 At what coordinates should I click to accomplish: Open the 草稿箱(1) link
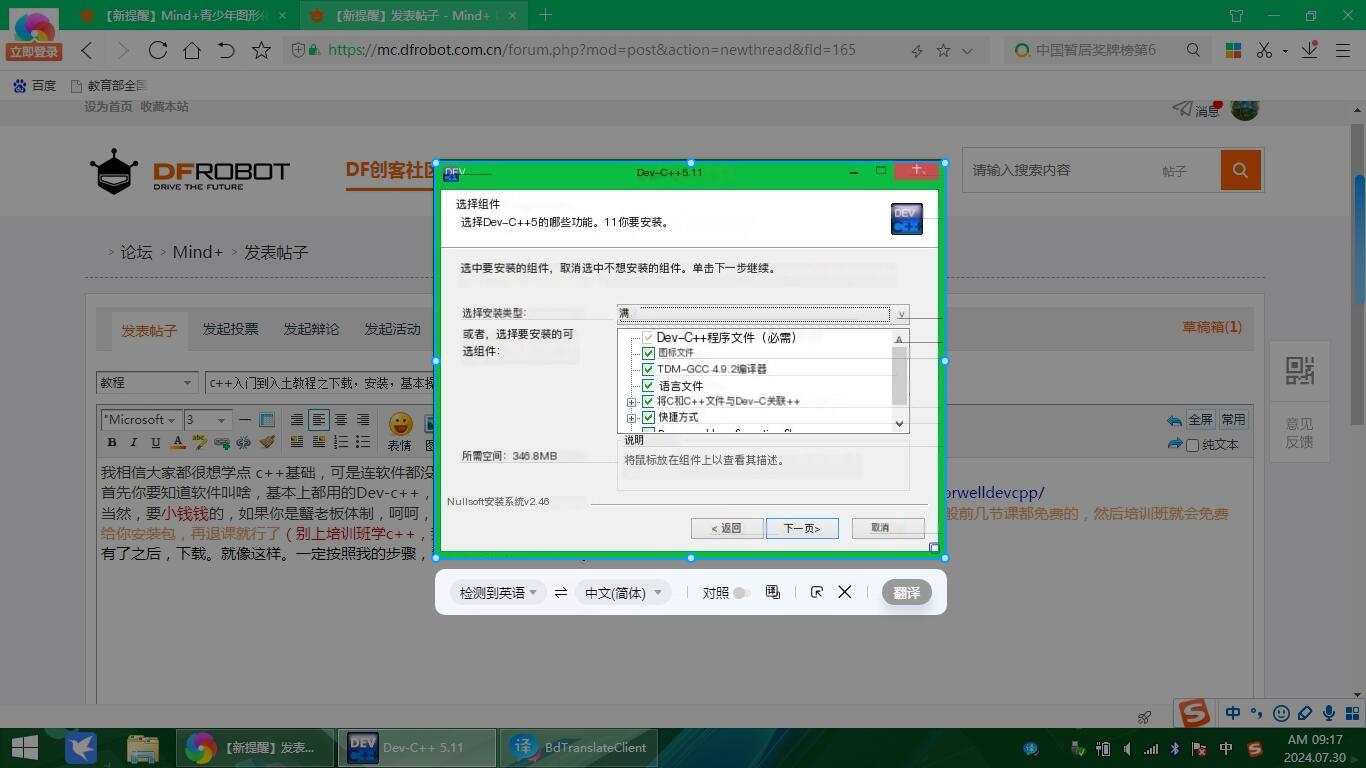[x=1212, y=327]
